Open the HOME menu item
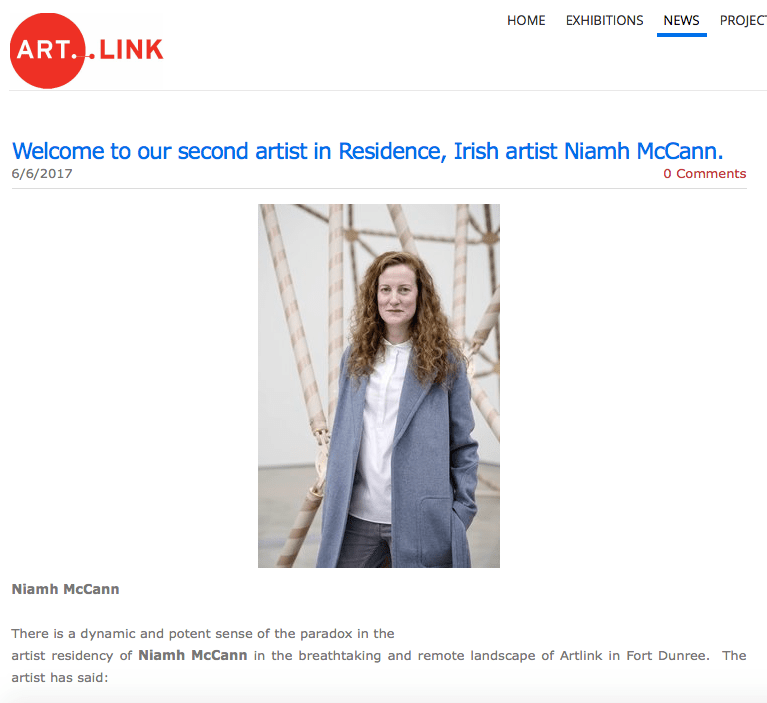The height and width of the screenshot is (703, 767). 526,21
